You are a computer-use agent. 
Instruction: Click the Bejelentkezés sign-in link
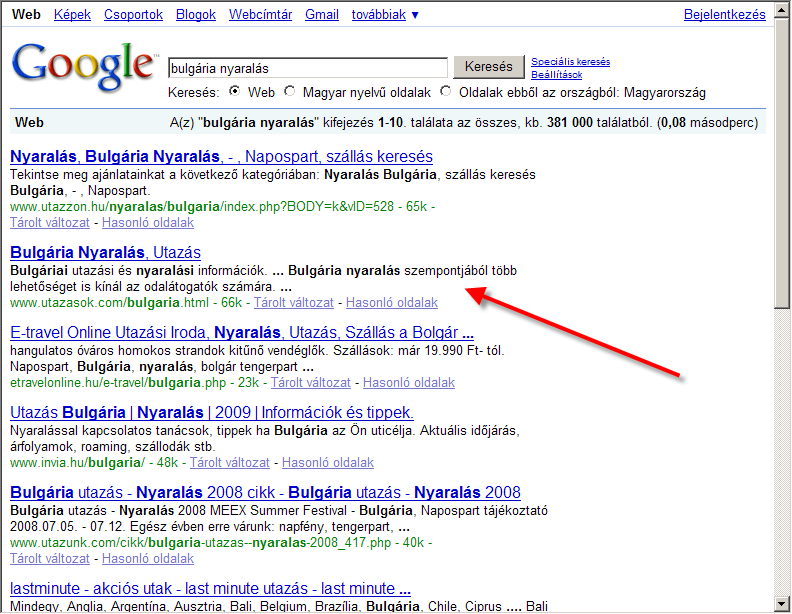[725, 15]
